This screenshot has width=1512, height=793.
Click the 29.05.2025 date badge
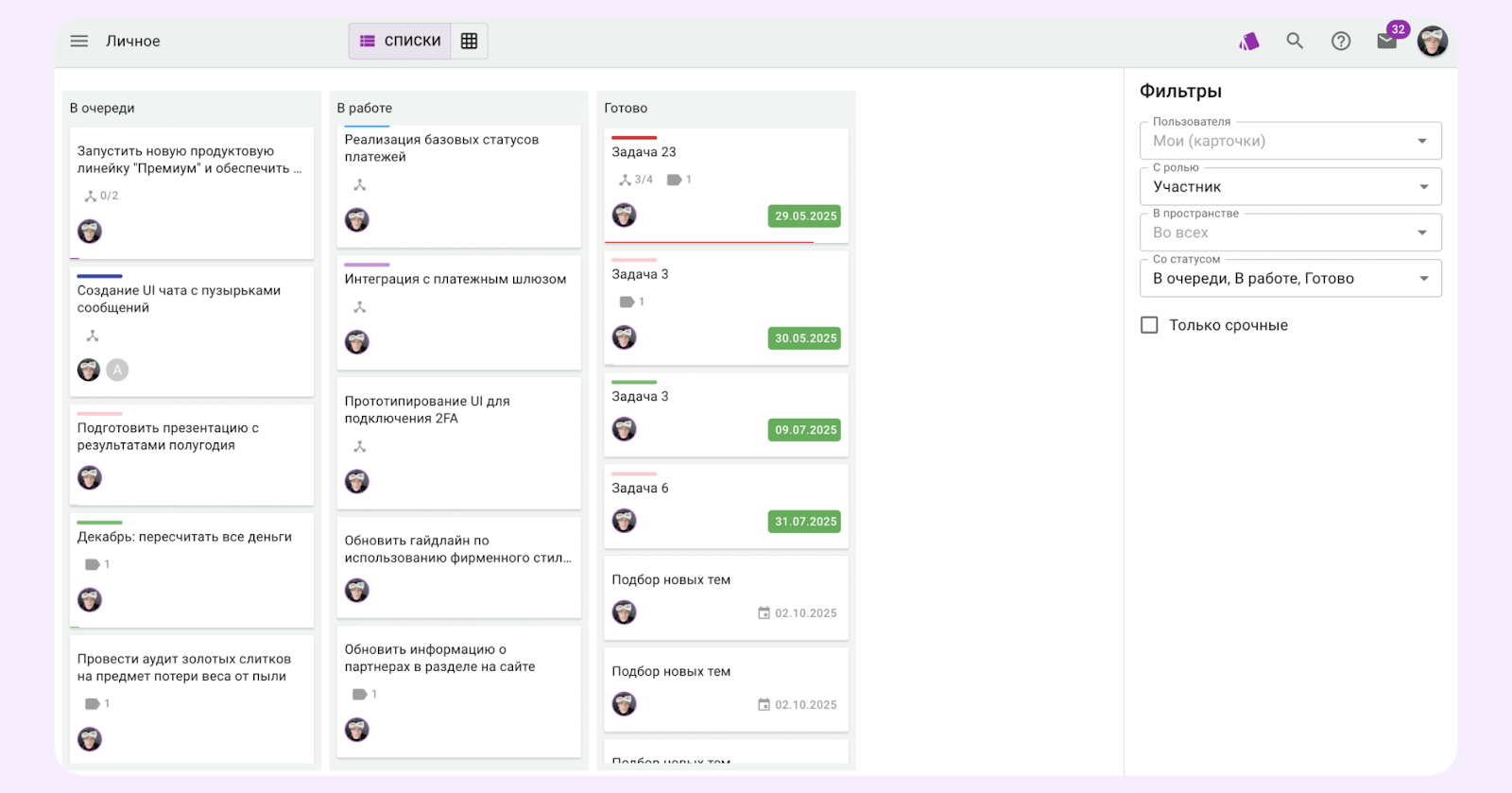click(805, 216)
